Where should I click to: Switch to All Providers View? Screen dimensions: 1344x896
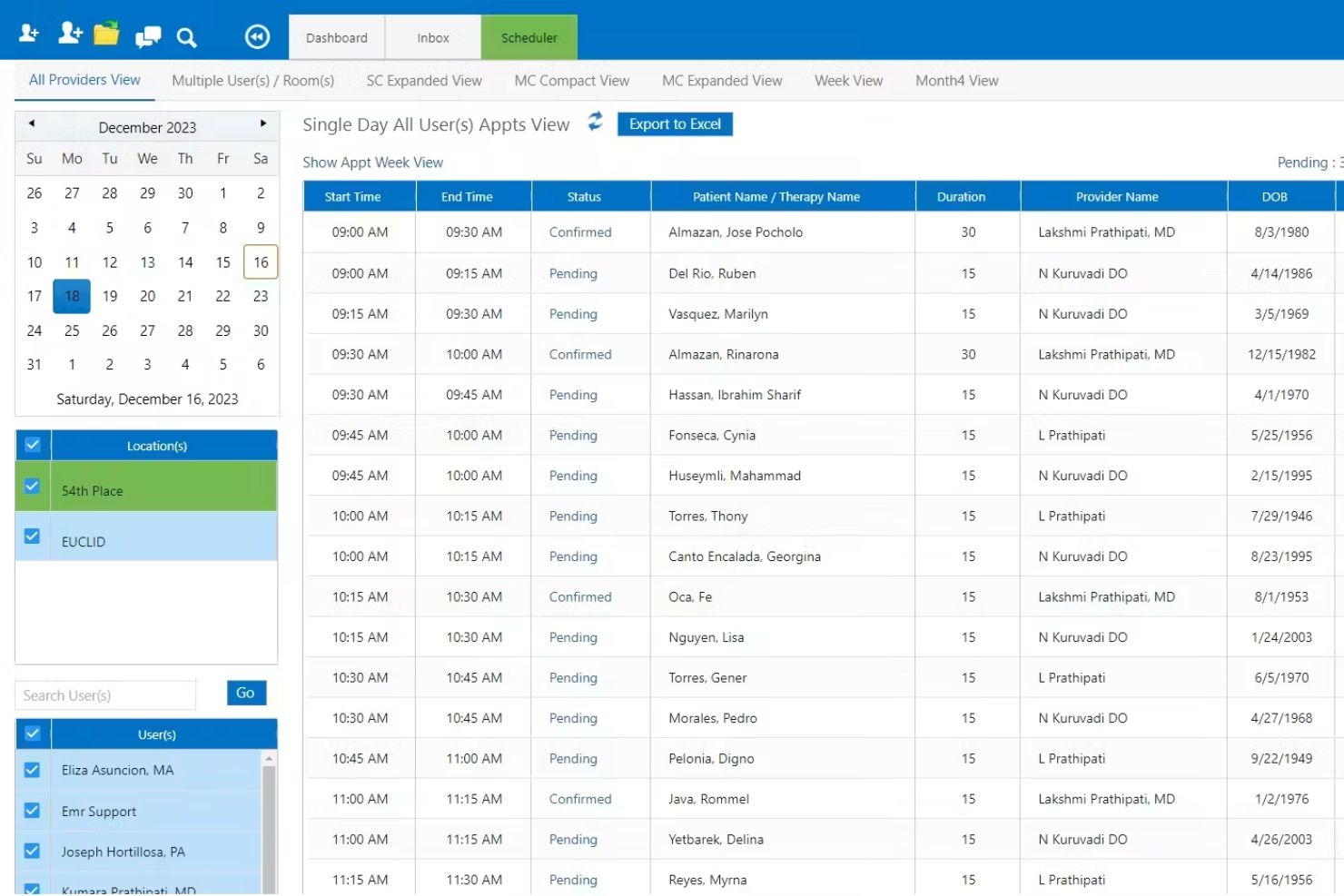click(84, 80)
